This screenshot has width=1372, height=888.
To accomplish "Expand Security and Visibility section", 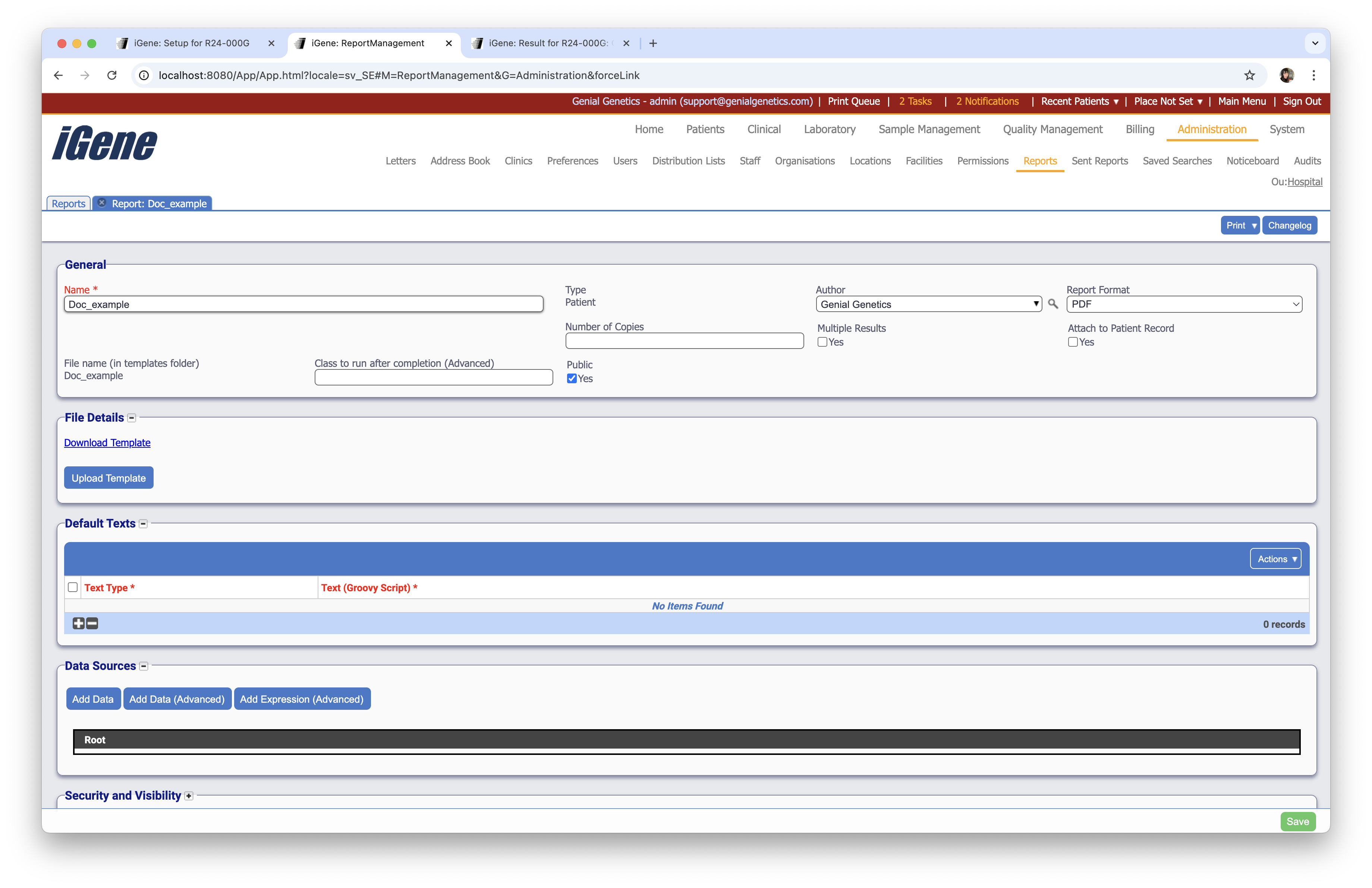I will pyautogui.click(x=189, y=796).
